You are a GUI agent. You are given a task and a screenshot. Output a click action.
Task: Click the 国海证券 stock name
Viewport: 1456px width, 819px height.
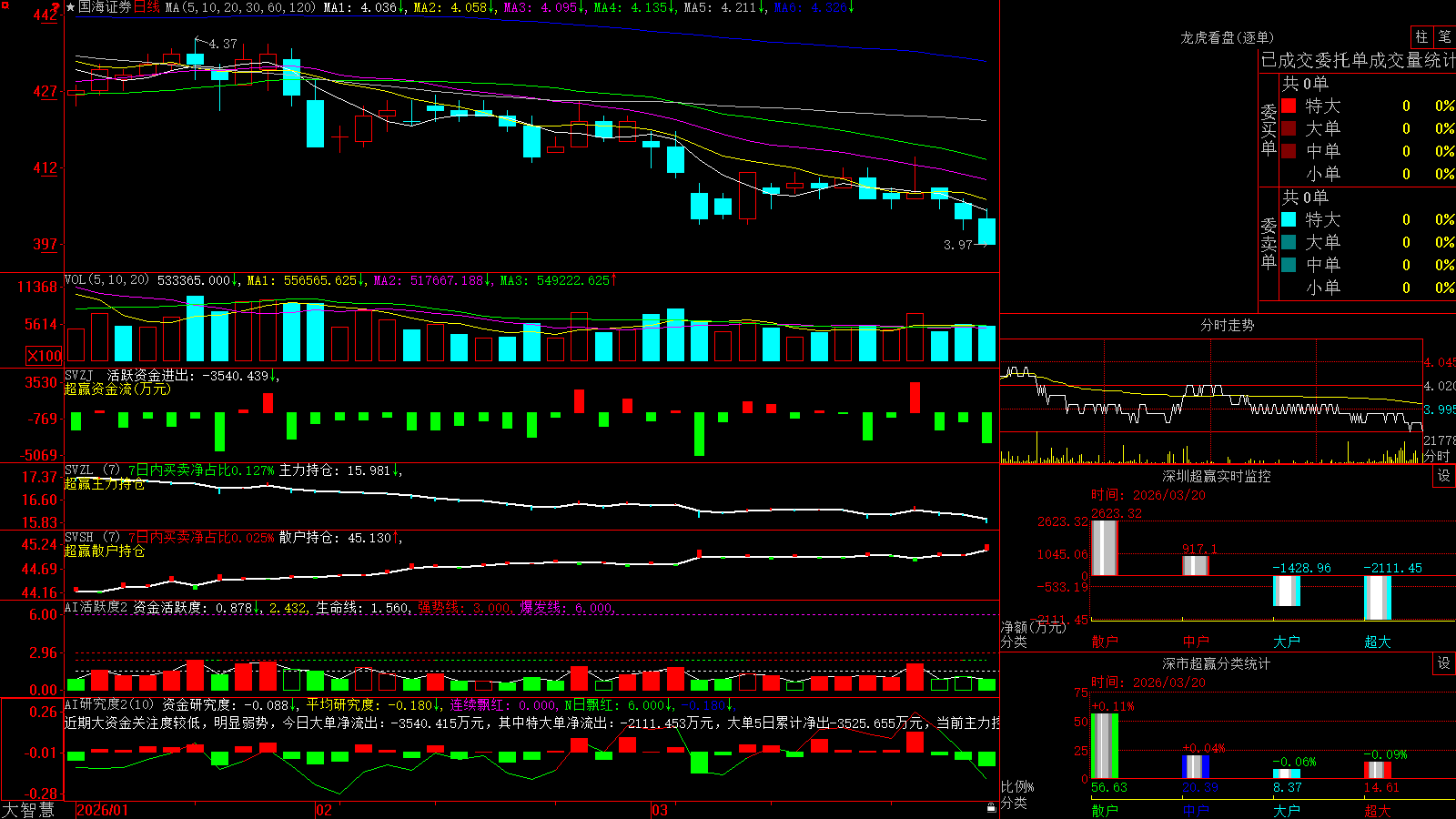coord(105,7)
